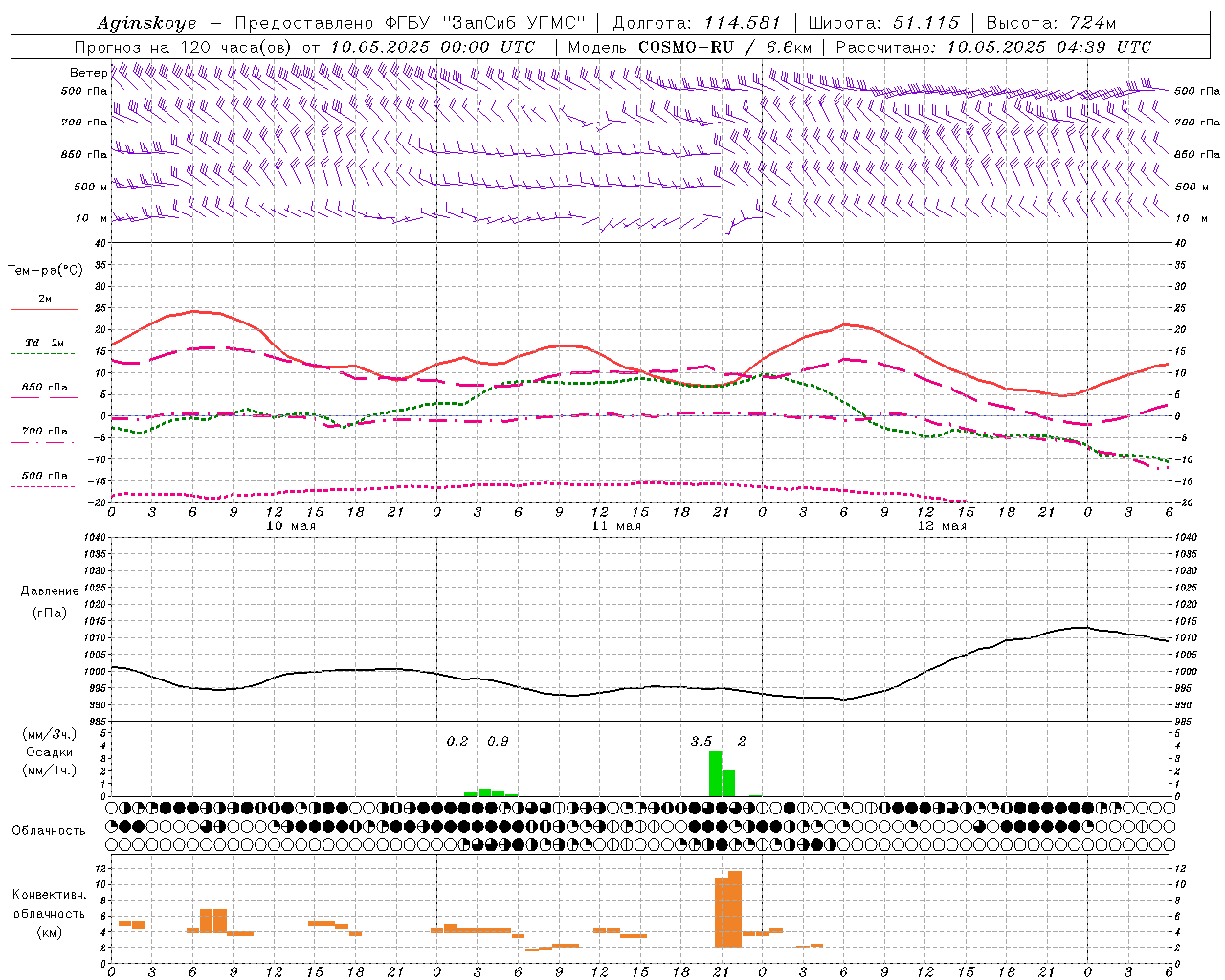Click the (гПа) unit under Давление

click(x=50, y=612)
